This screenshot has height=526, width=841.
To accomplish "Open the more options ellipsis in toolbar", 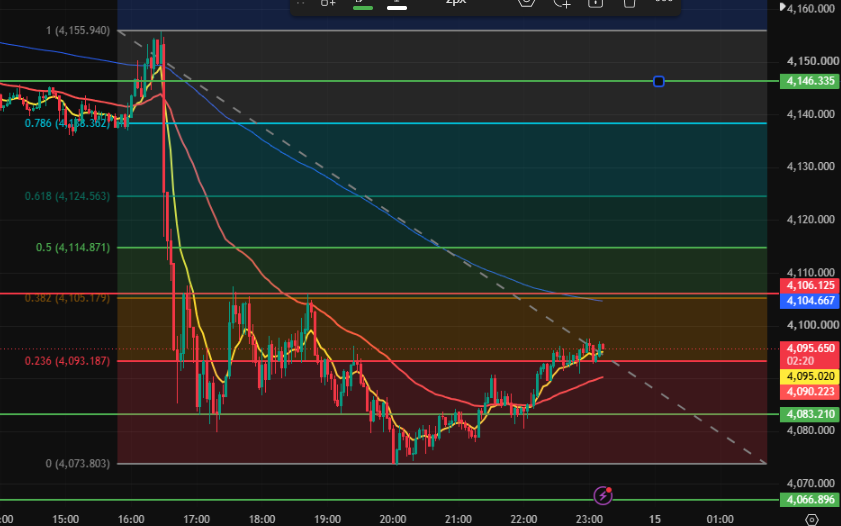I will coord(663,2).
